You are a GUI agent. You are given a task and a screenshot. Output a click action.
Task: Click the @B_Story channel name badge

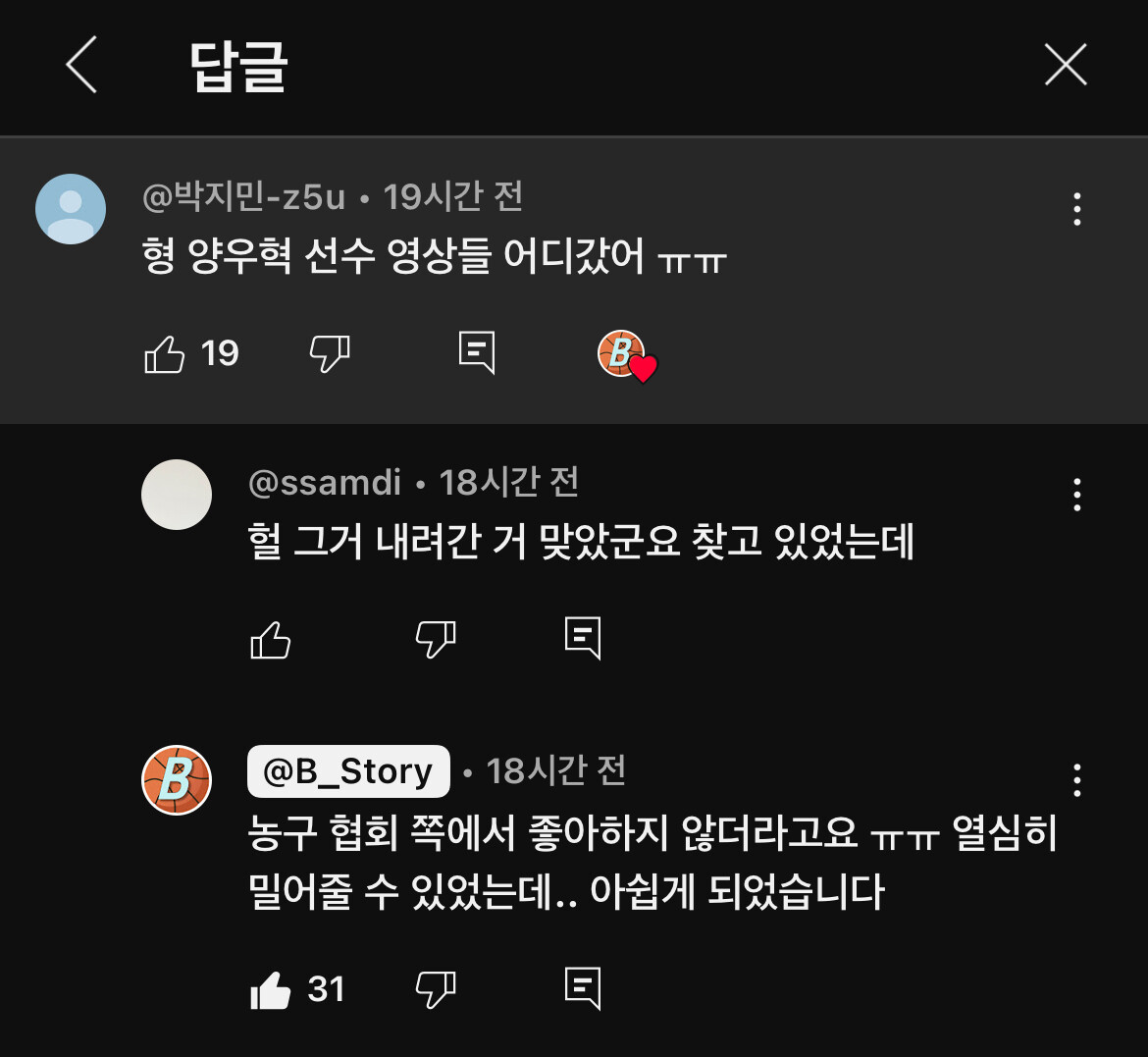click(348, 771)
